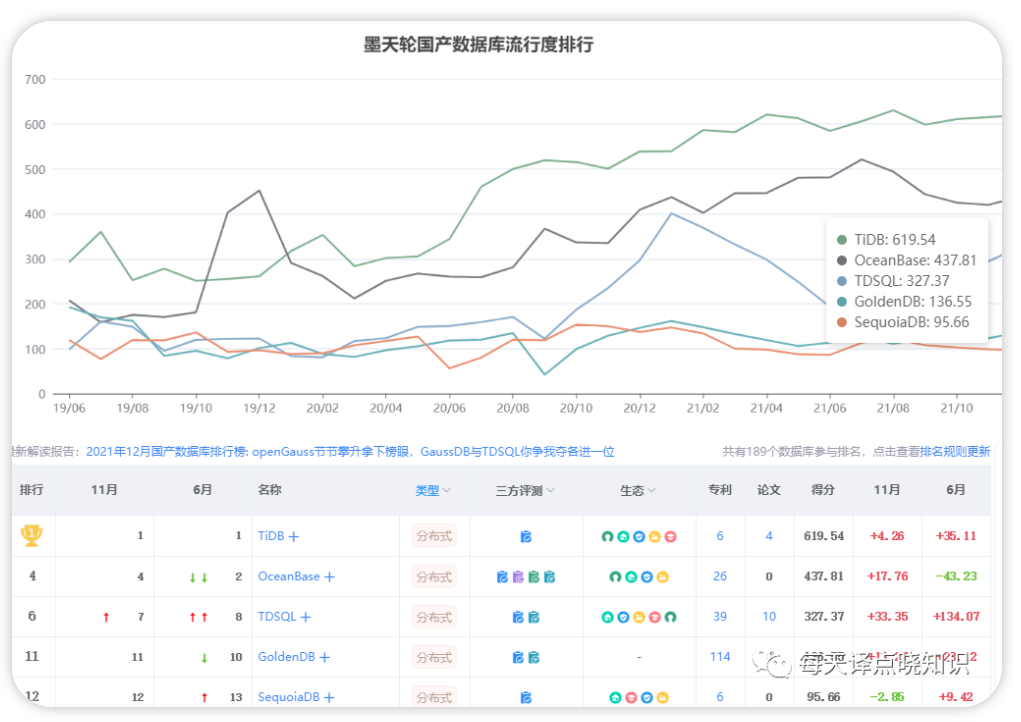Click the 论文 column header
Image resolution: width=1021 pixels, height=722 pixels.
(769, 490)
